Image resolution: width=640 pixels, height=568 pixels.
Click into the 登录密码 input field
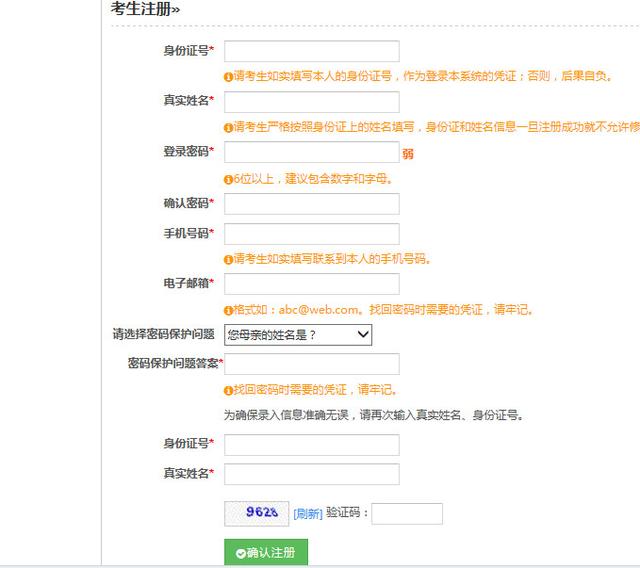click(x=311, y=152)
